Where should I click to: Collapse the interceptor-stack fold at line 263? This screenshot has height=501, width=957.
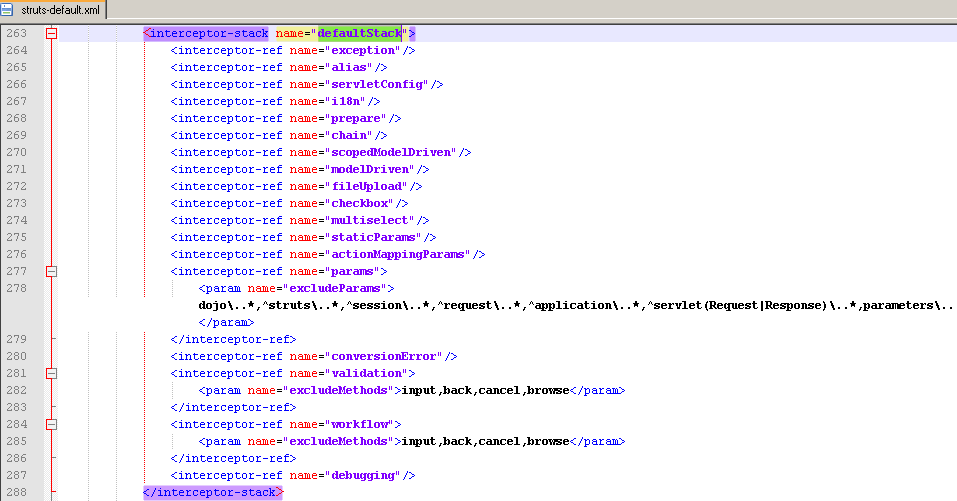click(52, 33)
